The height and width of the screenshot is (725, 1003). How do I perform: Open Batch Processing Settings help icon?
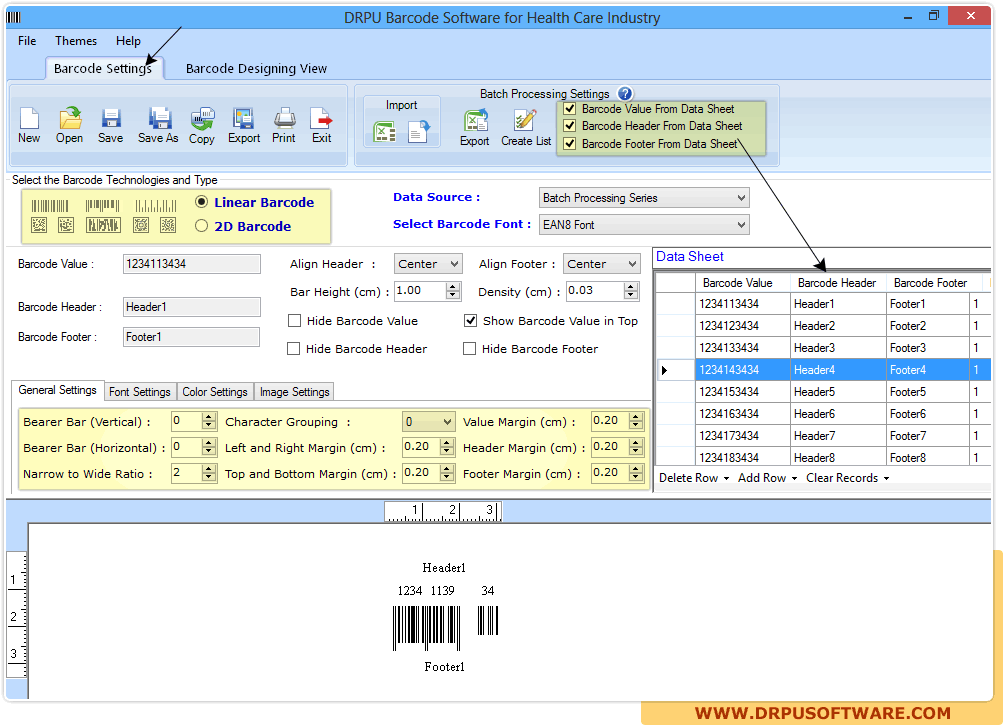point(625,93)
